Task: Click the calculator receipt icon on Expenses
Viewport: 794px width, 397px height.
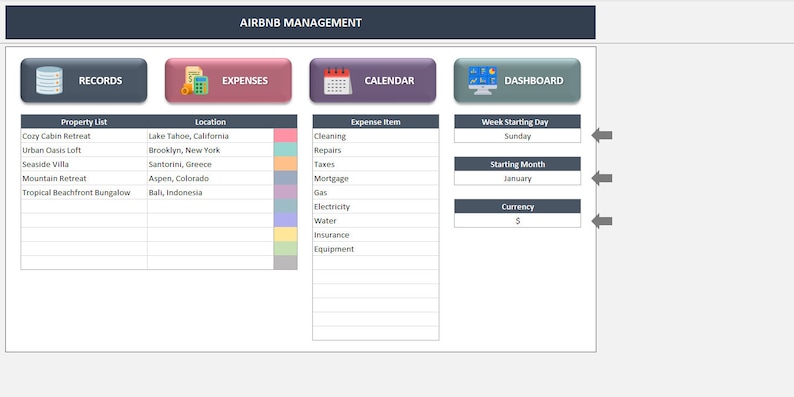Action: 194,81
